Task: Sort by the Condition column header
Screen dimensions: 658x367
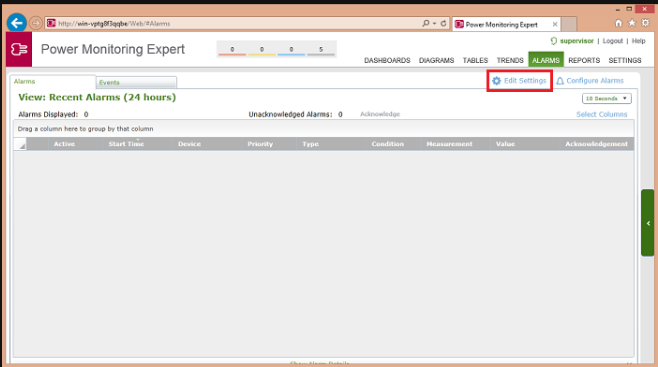Action: coord(388,144)
